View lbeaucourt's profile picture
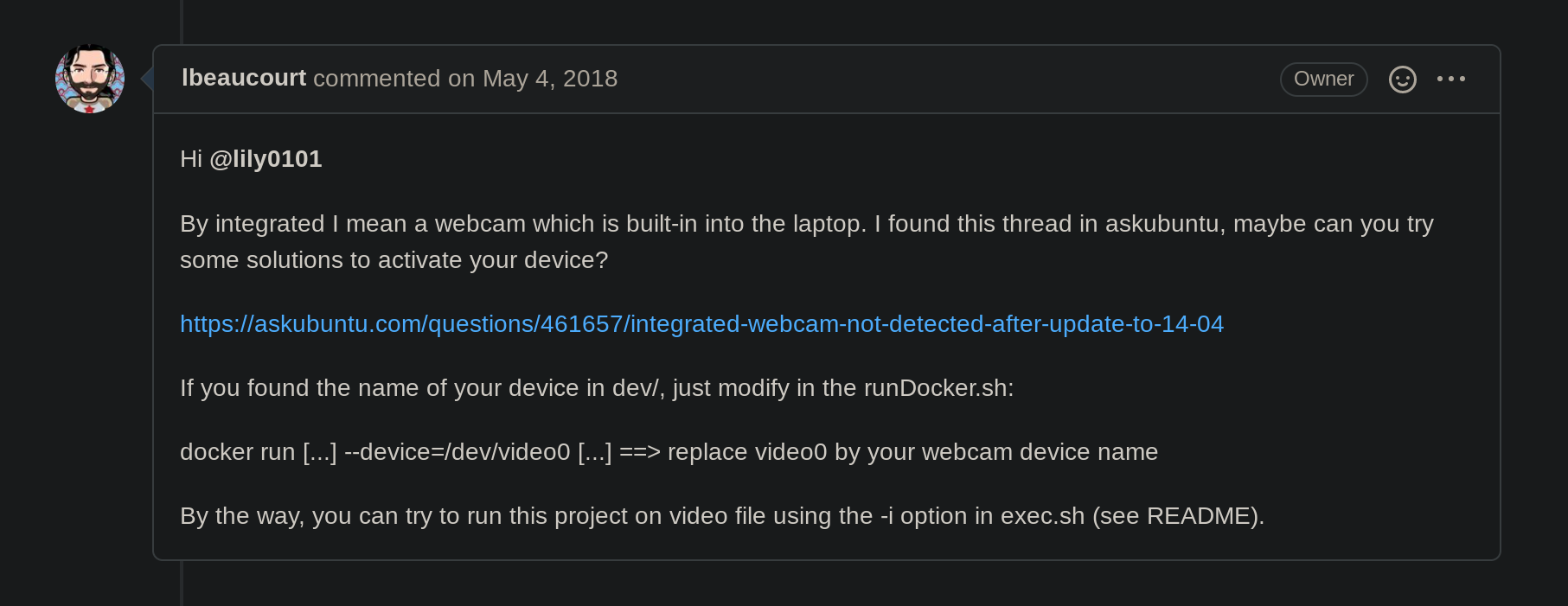The width and height of the screenshot is (1568, 606). pos(89,78)
